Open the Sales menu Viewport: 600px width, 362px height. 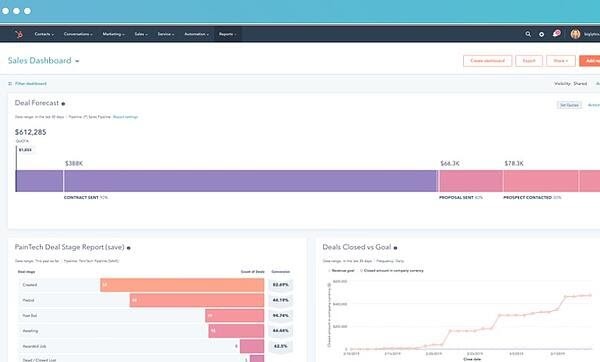[x=141, y=34]
